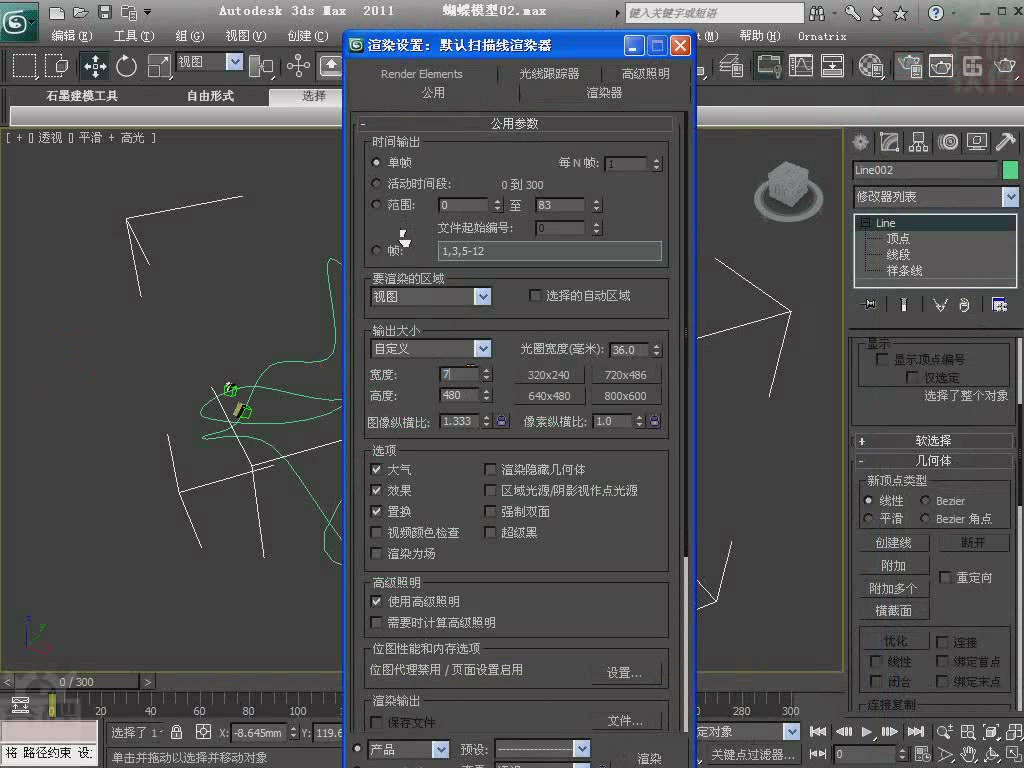
Task: Click the bitmap proxy Setup button
Action: point(624,672)
